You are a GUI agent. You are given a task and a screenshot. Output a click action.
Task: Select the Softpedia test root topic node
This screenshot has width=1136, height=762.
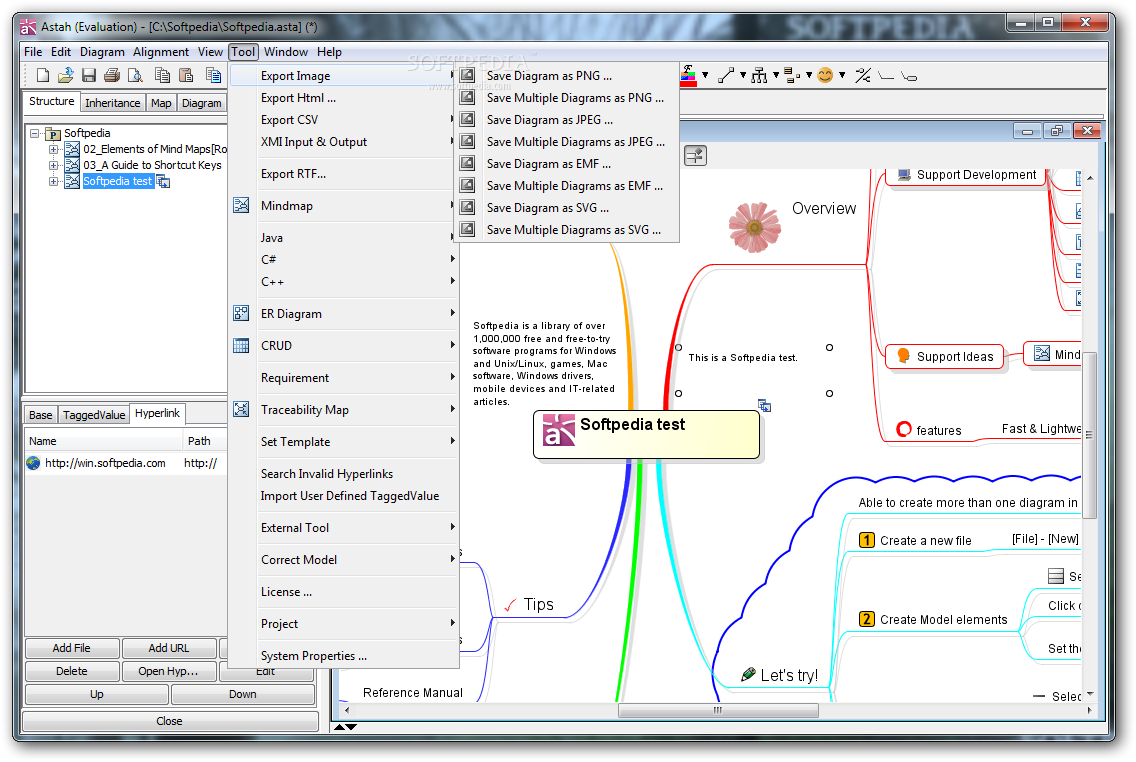coord(646,435)
